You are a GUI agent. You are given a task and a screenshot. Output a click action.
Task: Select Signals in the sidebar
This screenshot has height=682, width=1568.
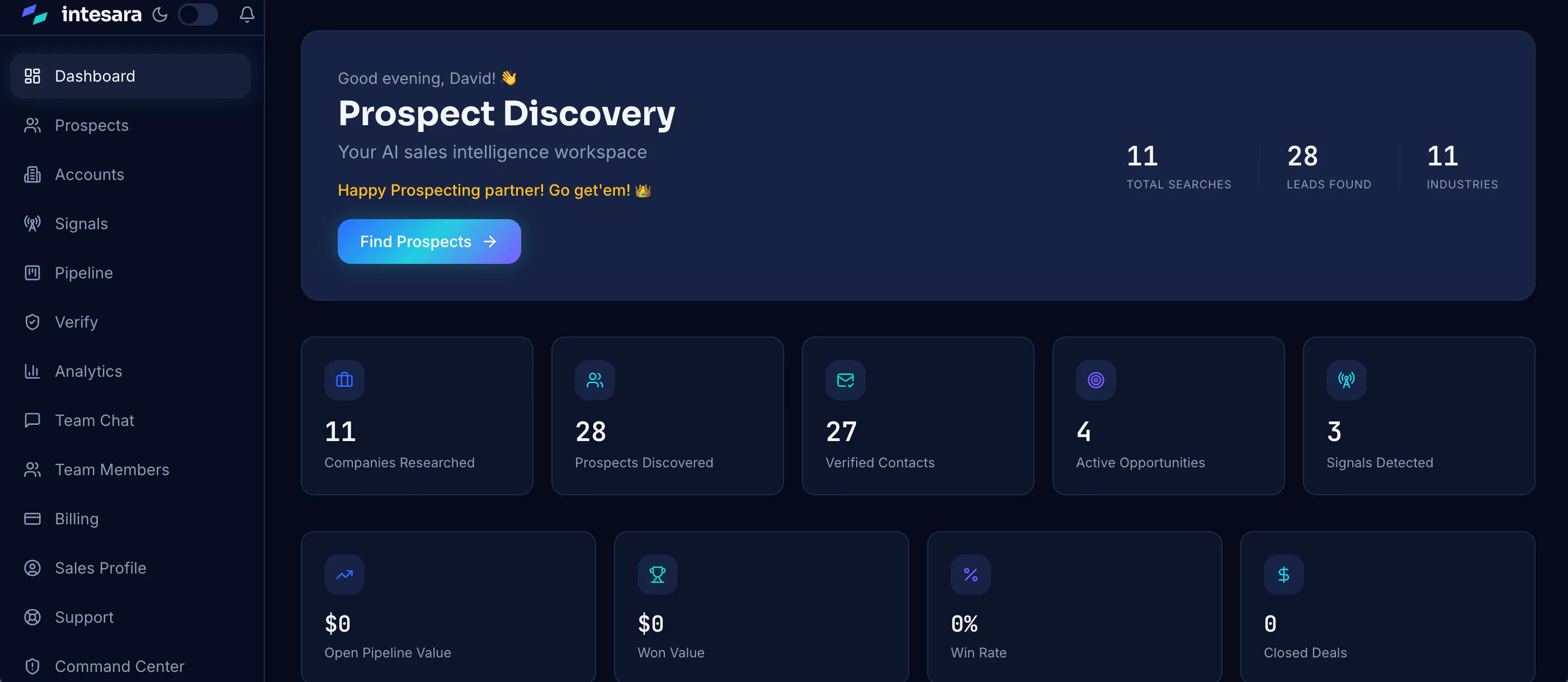pos(130,224)
